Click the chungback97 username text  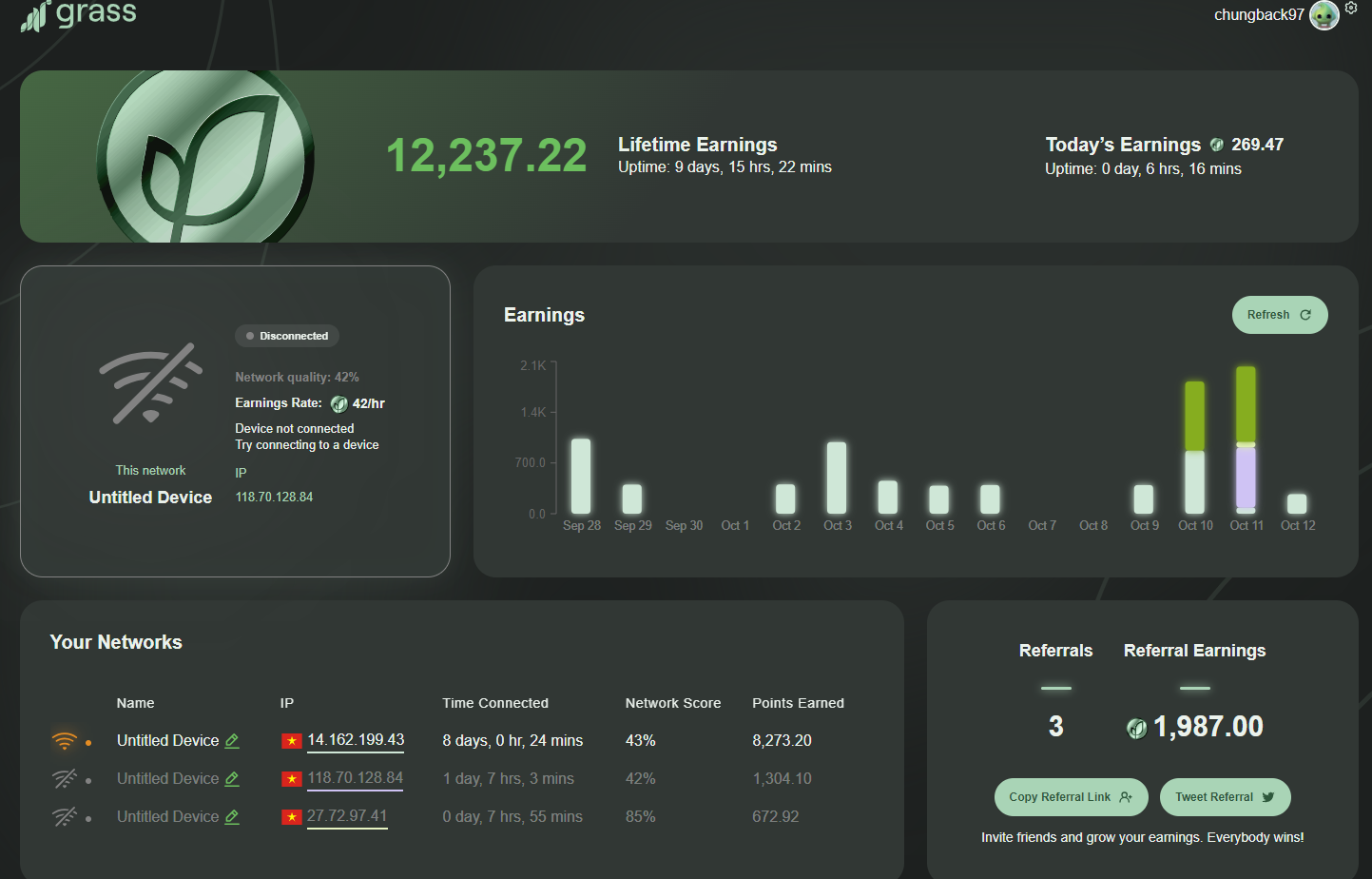click(1258, 15)
